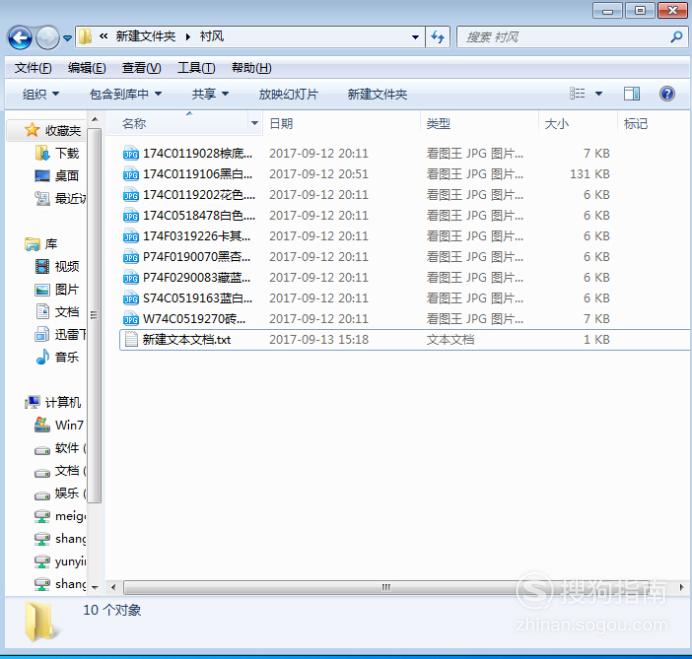Expand the 包含到库中 dropdown
The image size is (692, 659).
pos(126,94)
